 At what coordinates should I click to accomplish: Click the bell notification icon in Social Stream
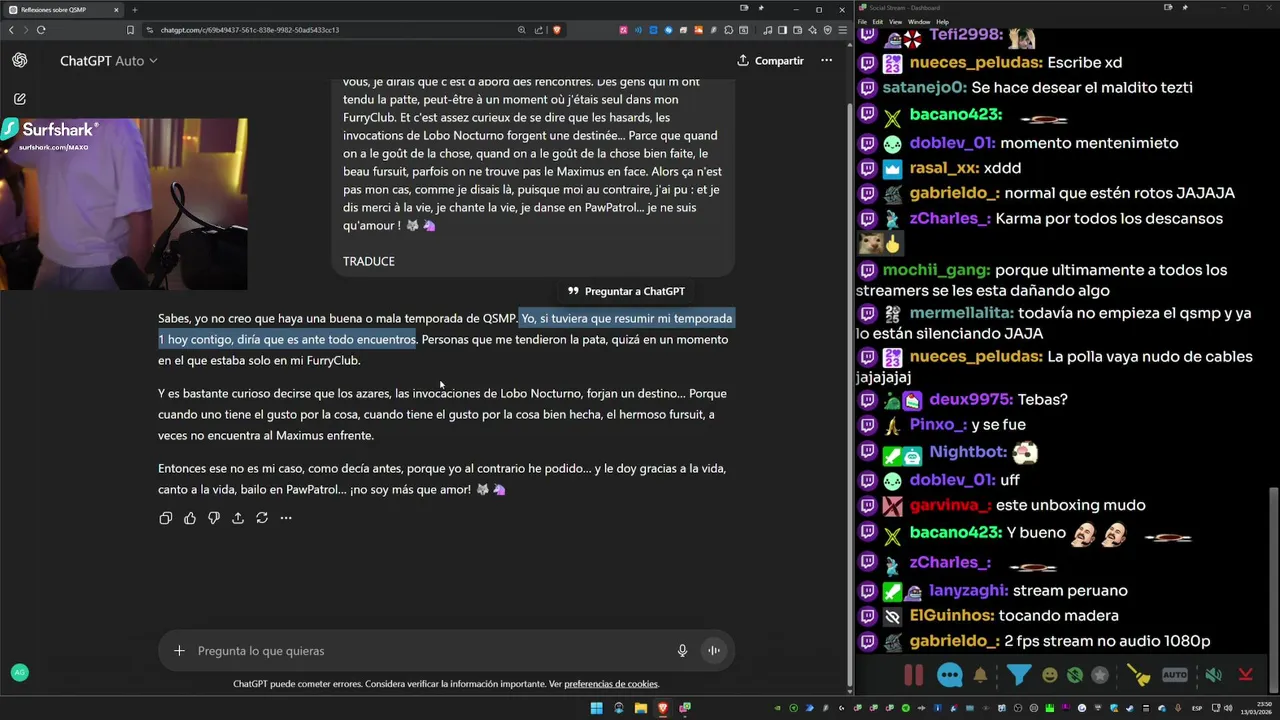(x=980, y=675)
